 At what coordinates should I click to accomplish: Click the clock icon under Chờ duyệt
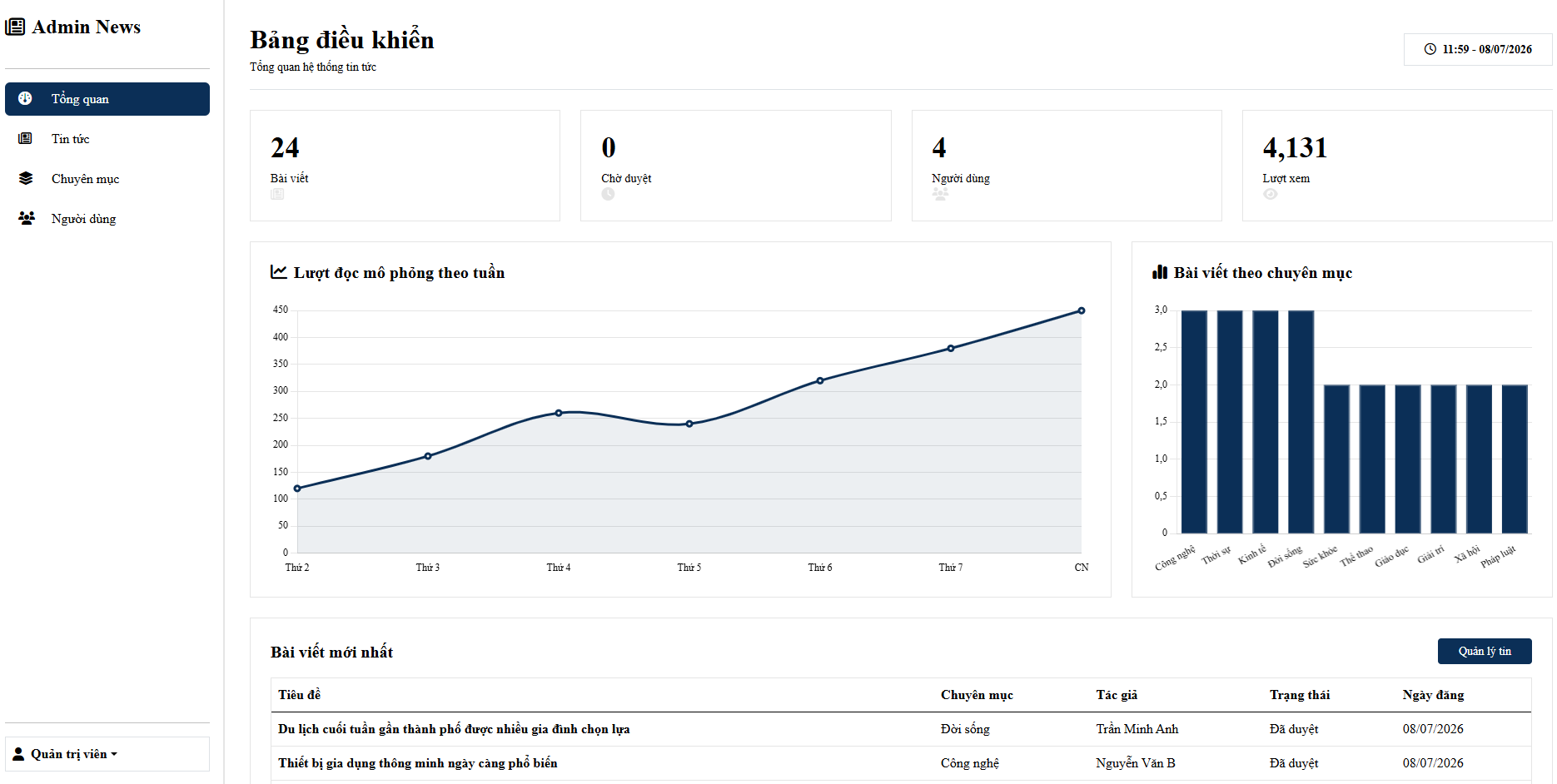tap(608, 194)
